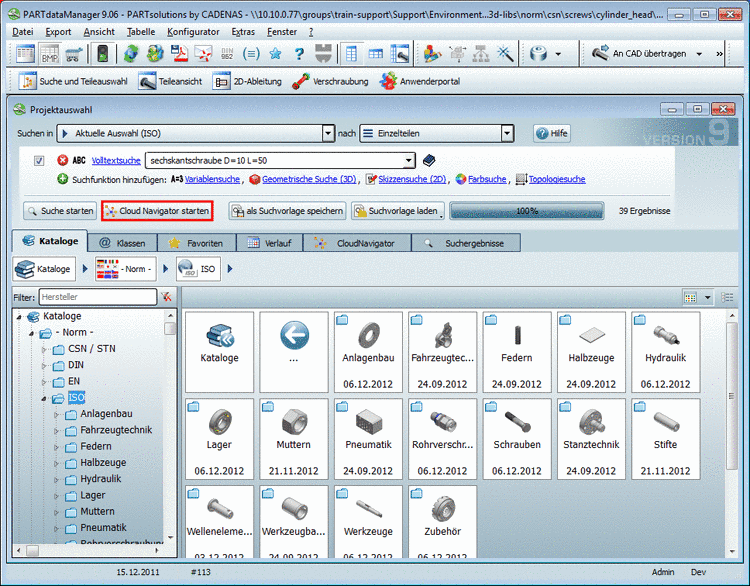Open Teileansicht view
This screenshot has height=586, width=750.
pos(170,81)
